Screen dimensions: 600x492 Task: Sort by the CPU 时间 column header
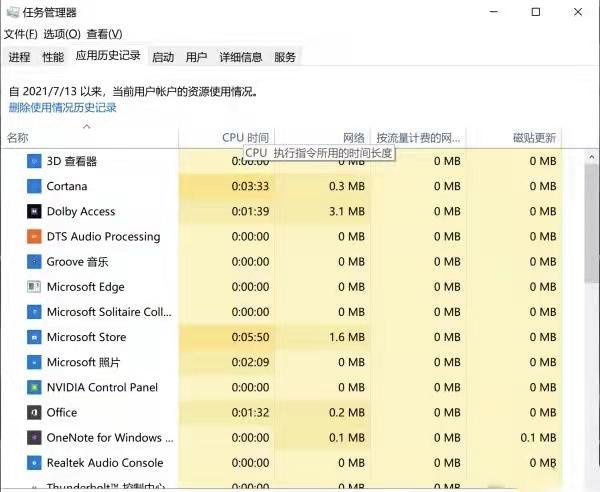point(245,137)
